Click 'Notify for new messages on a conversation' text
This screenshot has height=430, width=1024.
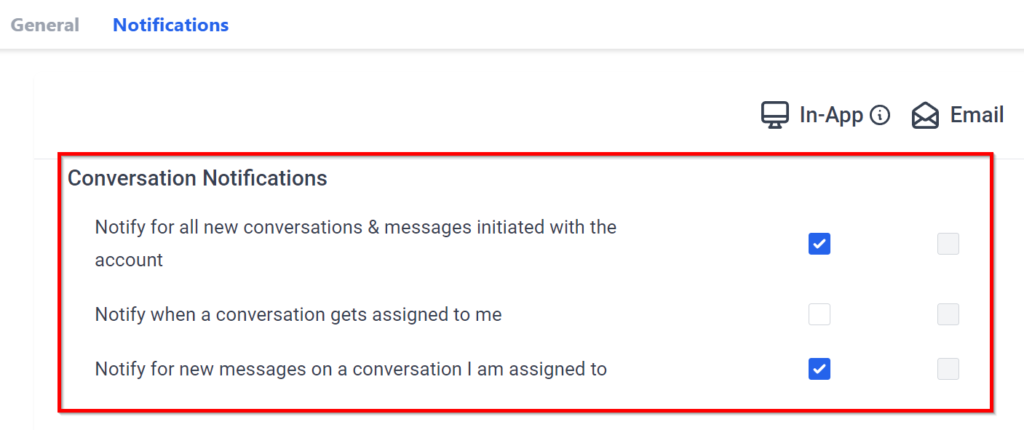coord(350,369)
